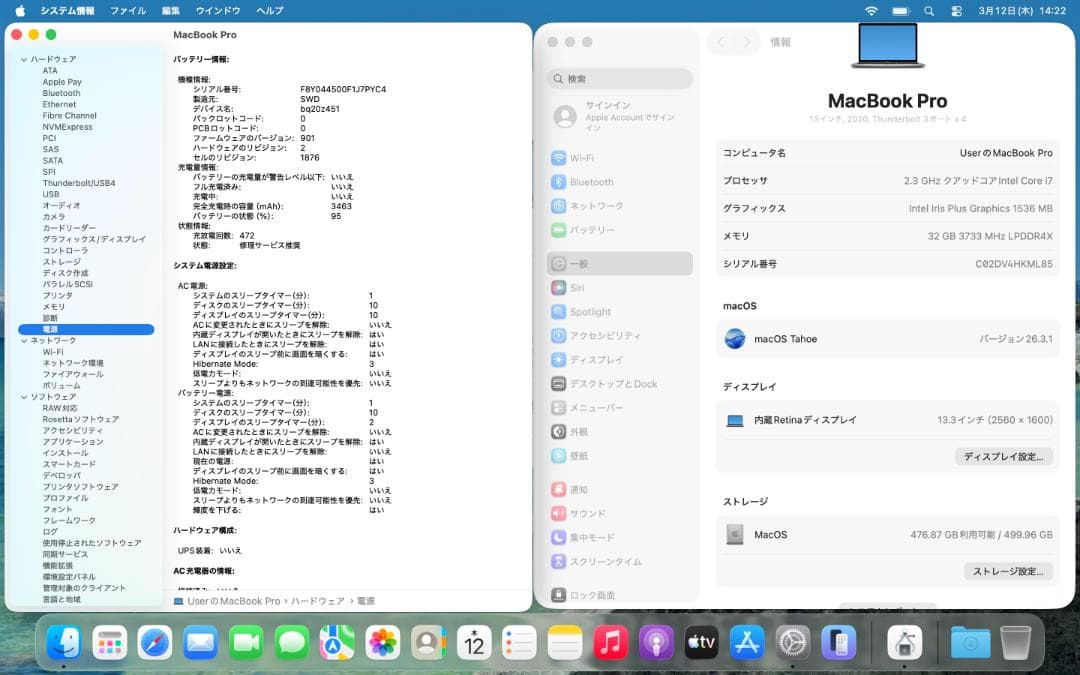
Task: Select Thunderbolt/USB4 hardware item
Action: click(79, 183)
